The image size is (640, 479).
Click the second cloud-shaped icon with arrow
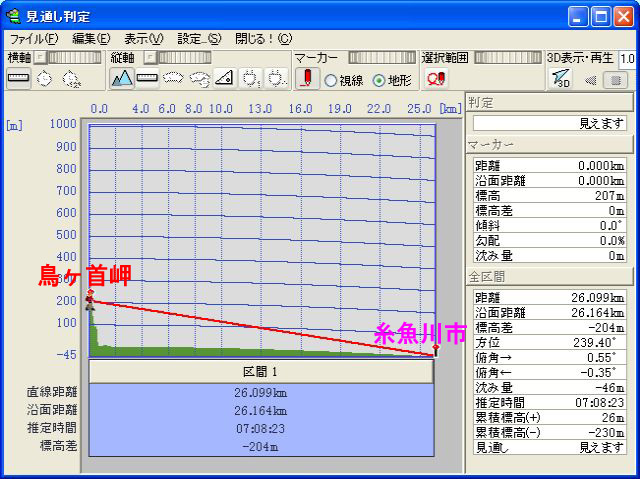coord(200,78)
